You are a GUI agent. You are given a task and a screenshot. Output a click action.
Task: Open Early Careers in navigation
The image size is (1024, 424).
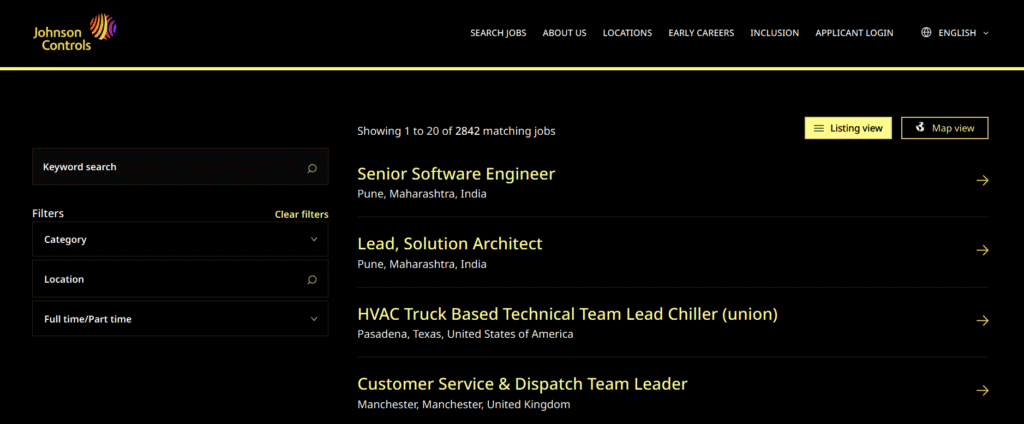(701, 33)
